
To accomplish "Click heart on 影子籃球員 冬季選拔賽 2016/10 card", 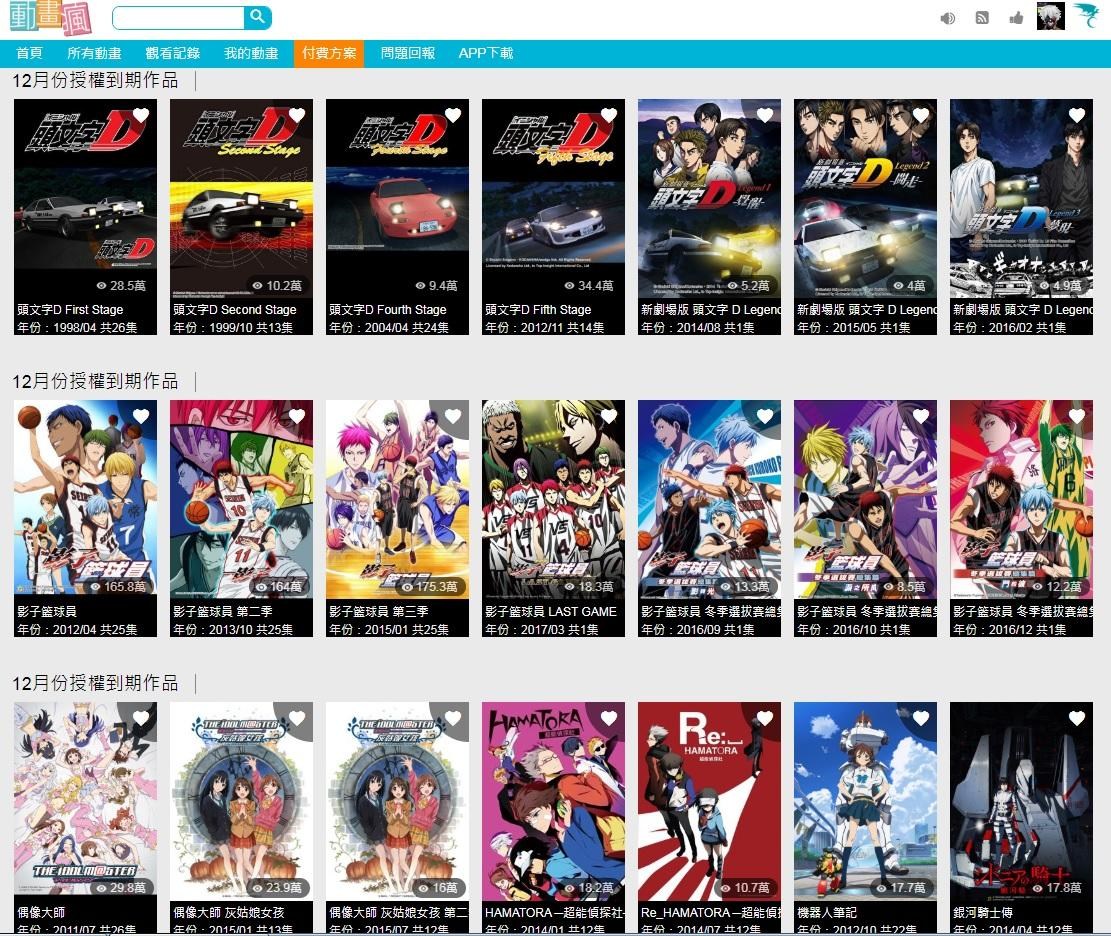I will click(x=920, y=416).
